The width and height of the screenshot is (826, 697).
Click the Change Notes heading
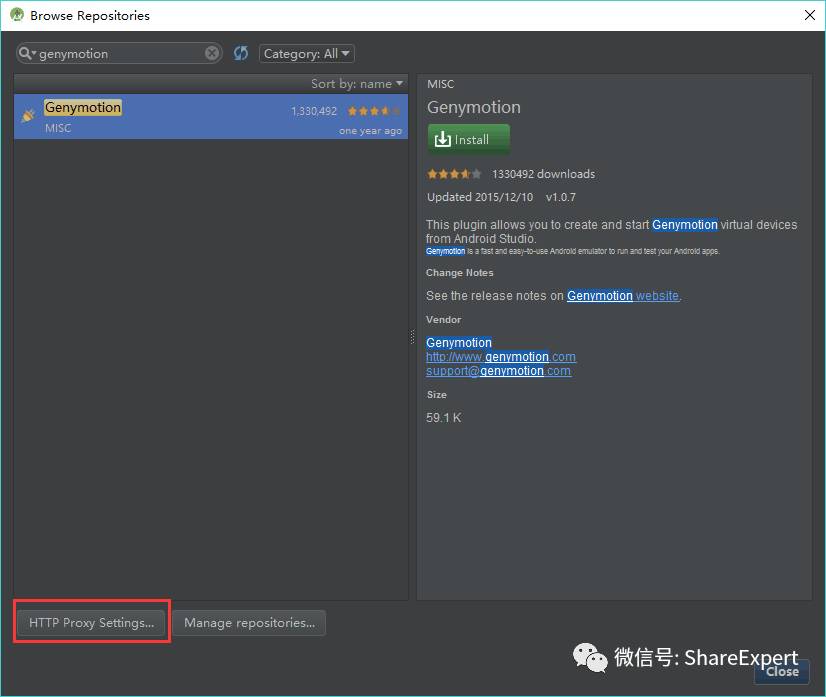pos(459,273)
